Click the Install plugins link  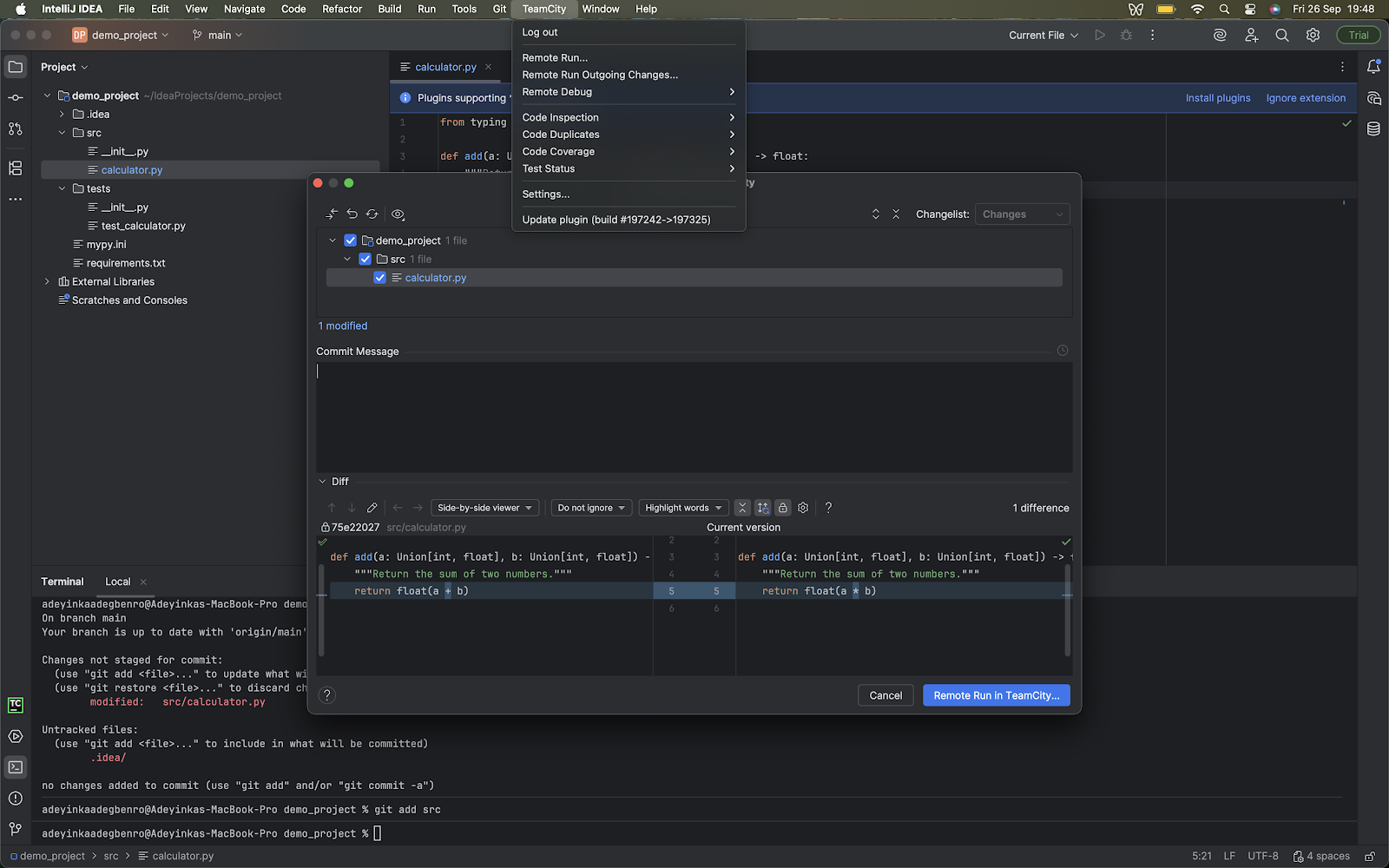(1218, 98)
